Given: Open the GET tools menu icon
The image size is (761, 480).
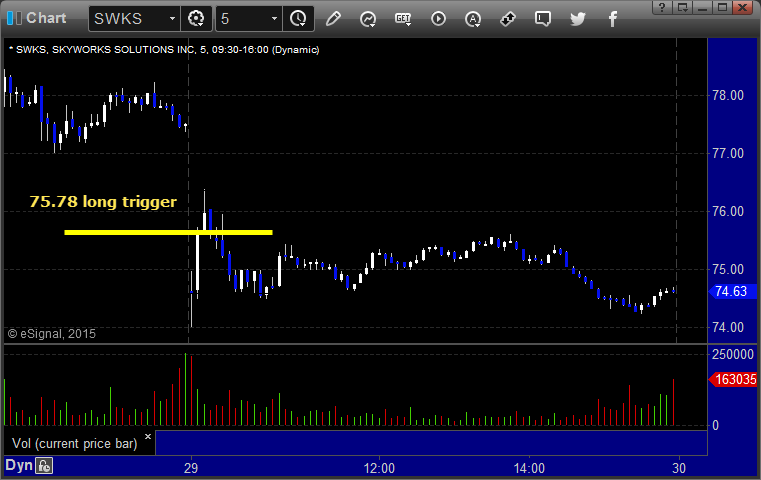Looking at the screenshot, I should pyautogui.click(x=403, y=19).
